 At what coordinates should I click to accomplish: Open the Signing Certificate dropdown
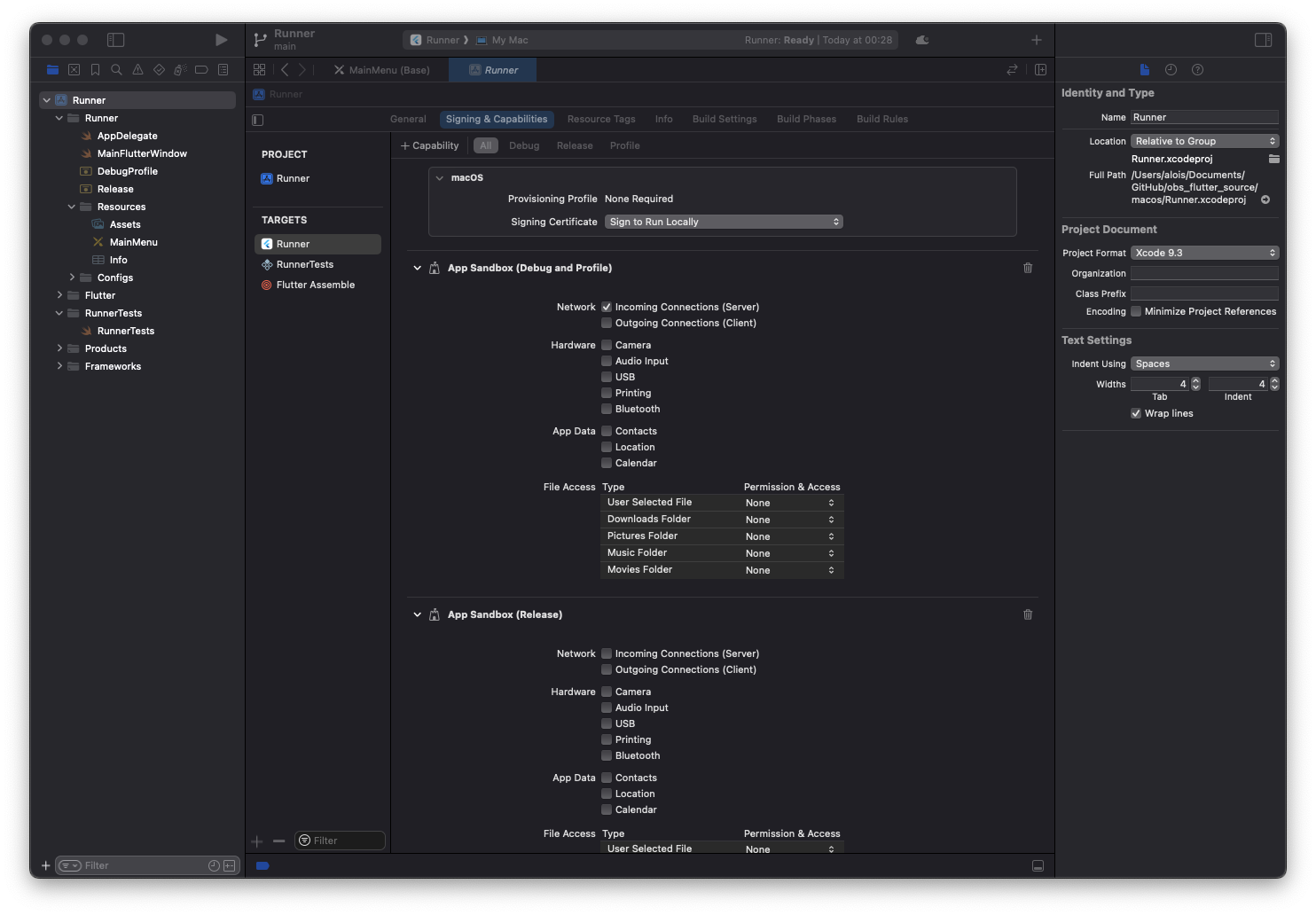(724, 222)
